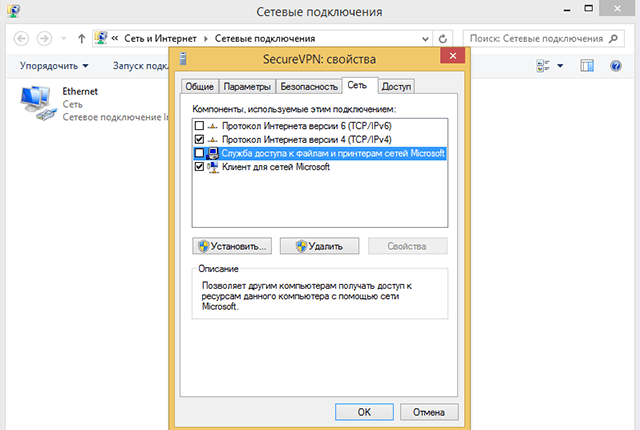
Task: Toggle the preview pane icon
Action: [587, 66]
